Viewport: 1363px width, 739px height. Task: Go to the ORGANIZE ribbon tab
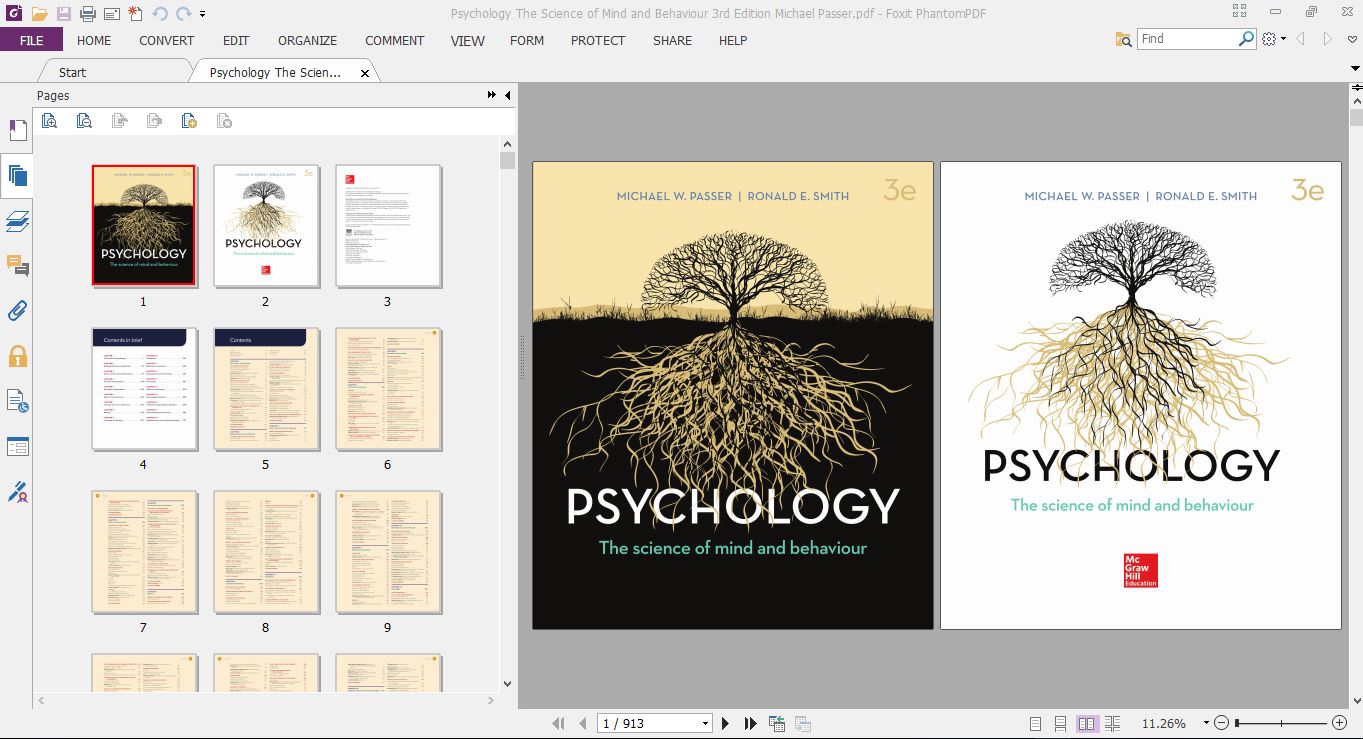click(x=308, y=40)
